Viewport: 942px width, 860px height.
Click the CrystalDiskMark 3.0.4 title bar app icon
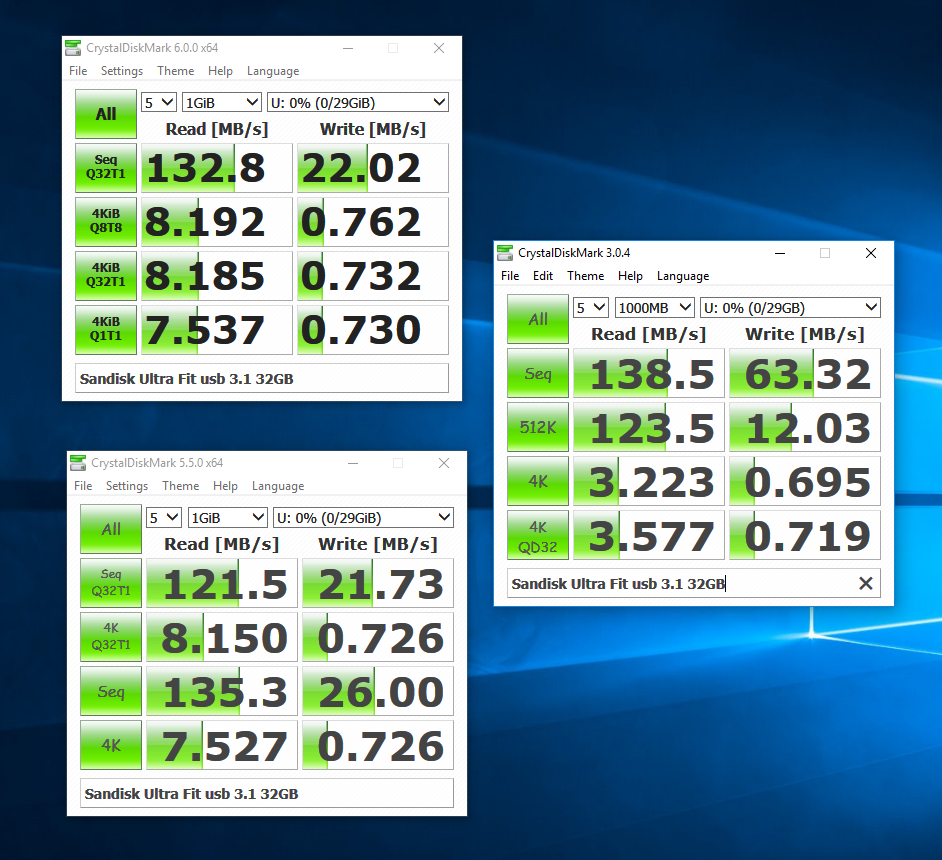[x=505, y=253]
